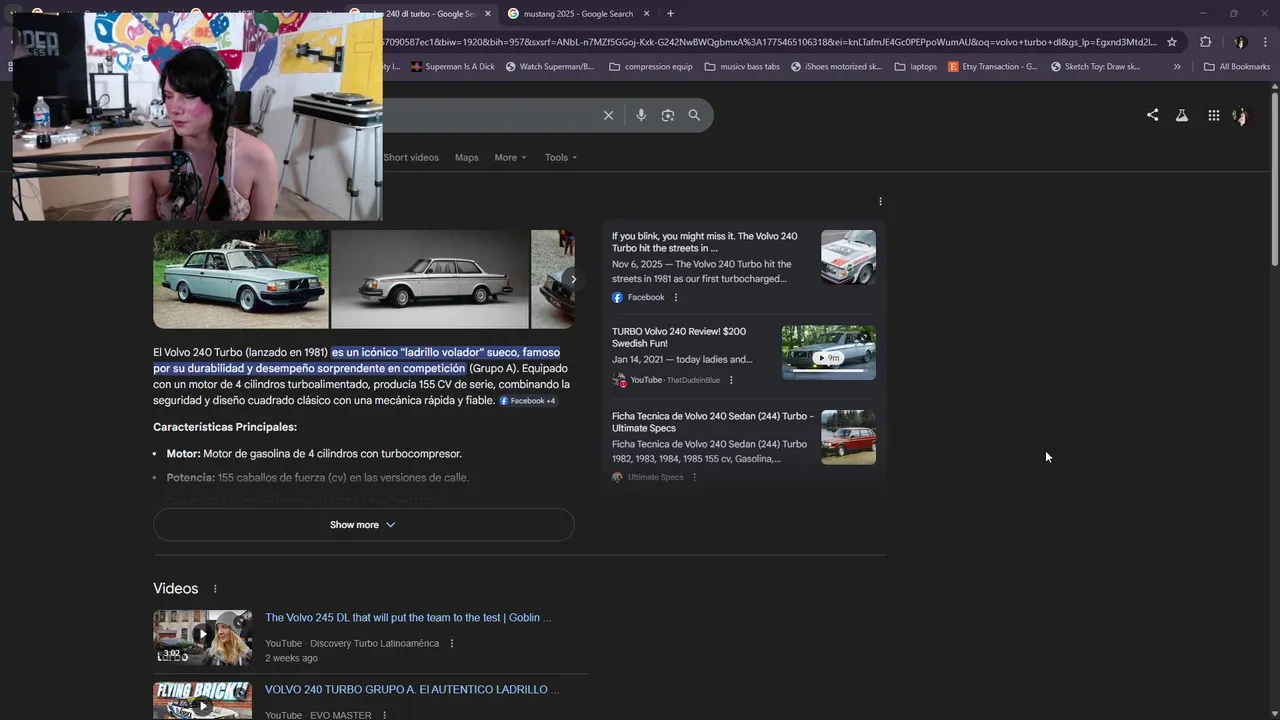Play the Flying Brick video thumbnail

point(202,700)
